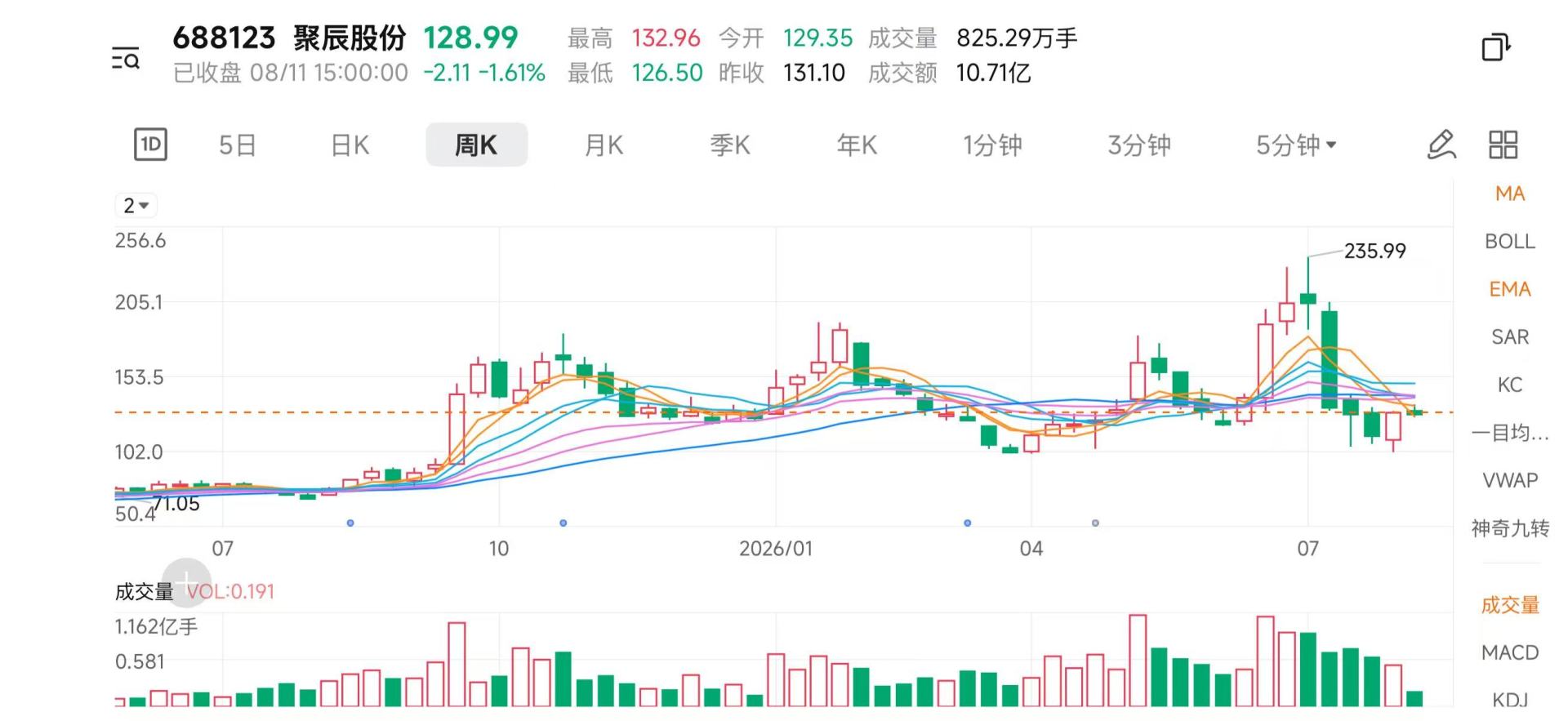
Task: Click the 256.6 price axis label
Action: [140, 240]
